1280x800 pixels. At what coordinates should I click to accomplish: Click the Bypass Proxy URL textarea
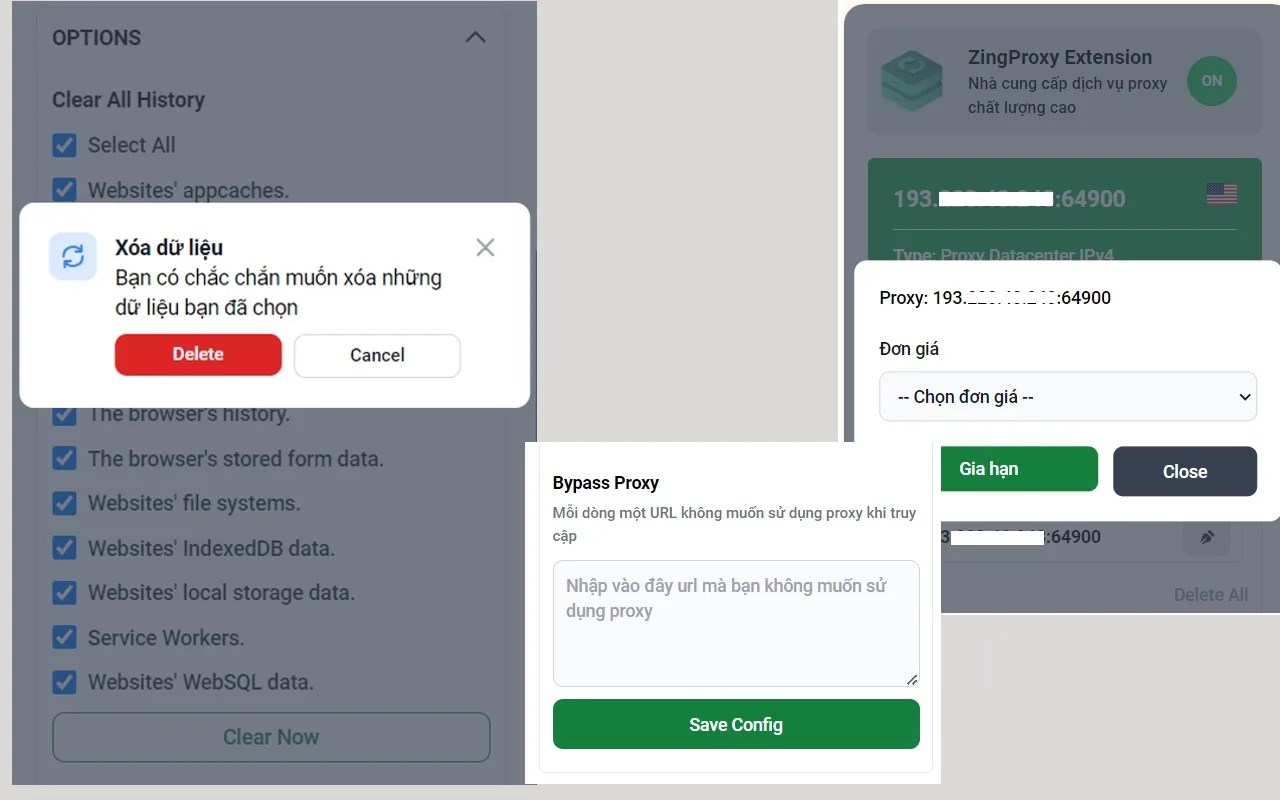tap(736, 623)
